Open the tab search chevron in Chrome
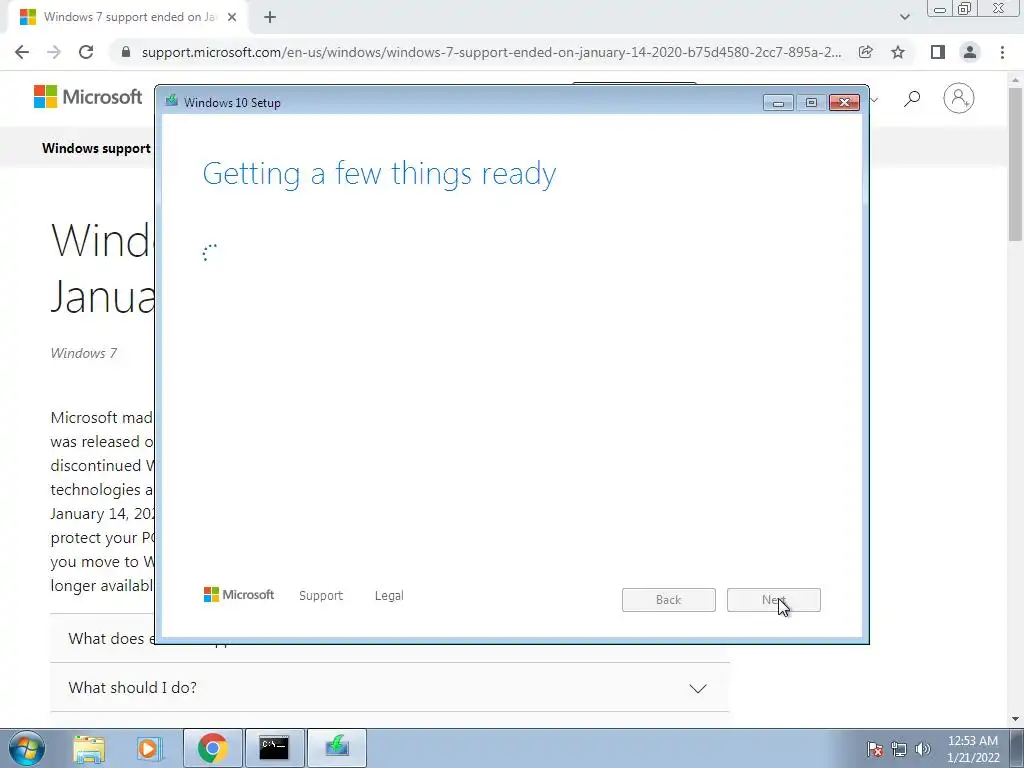 tap(904, 18)
